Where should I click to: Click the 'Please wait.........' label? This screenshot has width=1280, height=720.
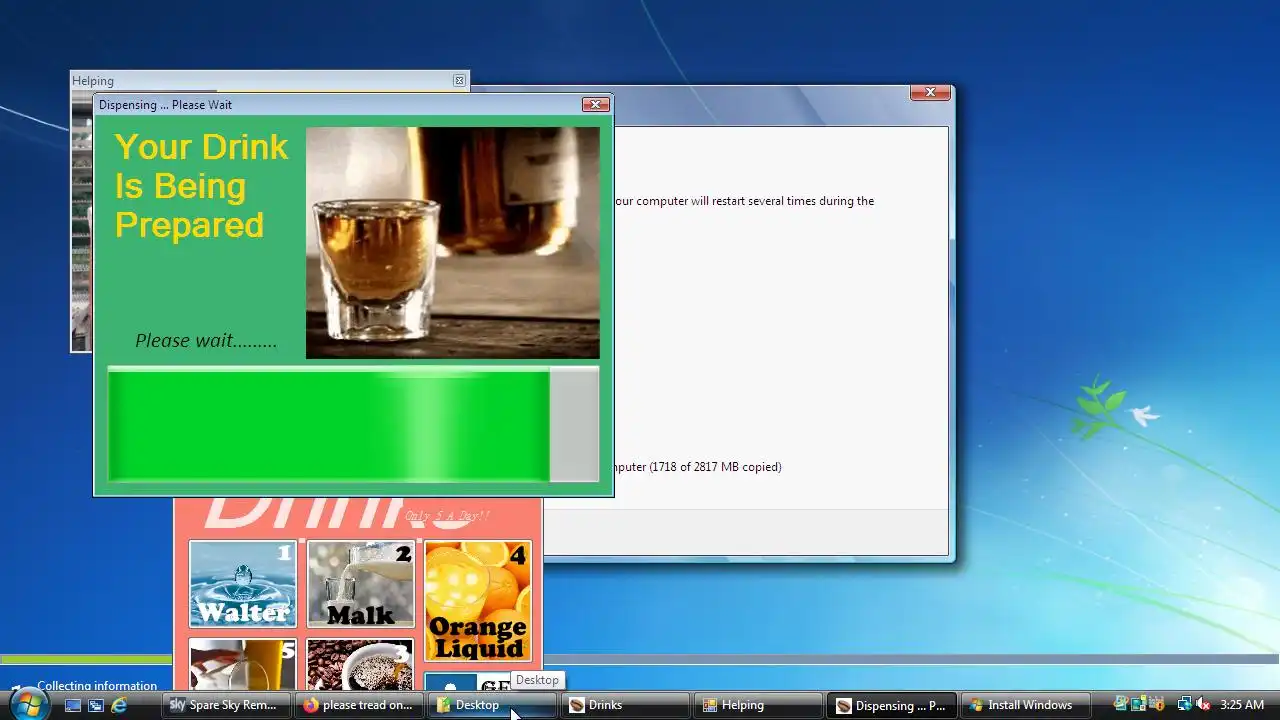click(206, 341)
